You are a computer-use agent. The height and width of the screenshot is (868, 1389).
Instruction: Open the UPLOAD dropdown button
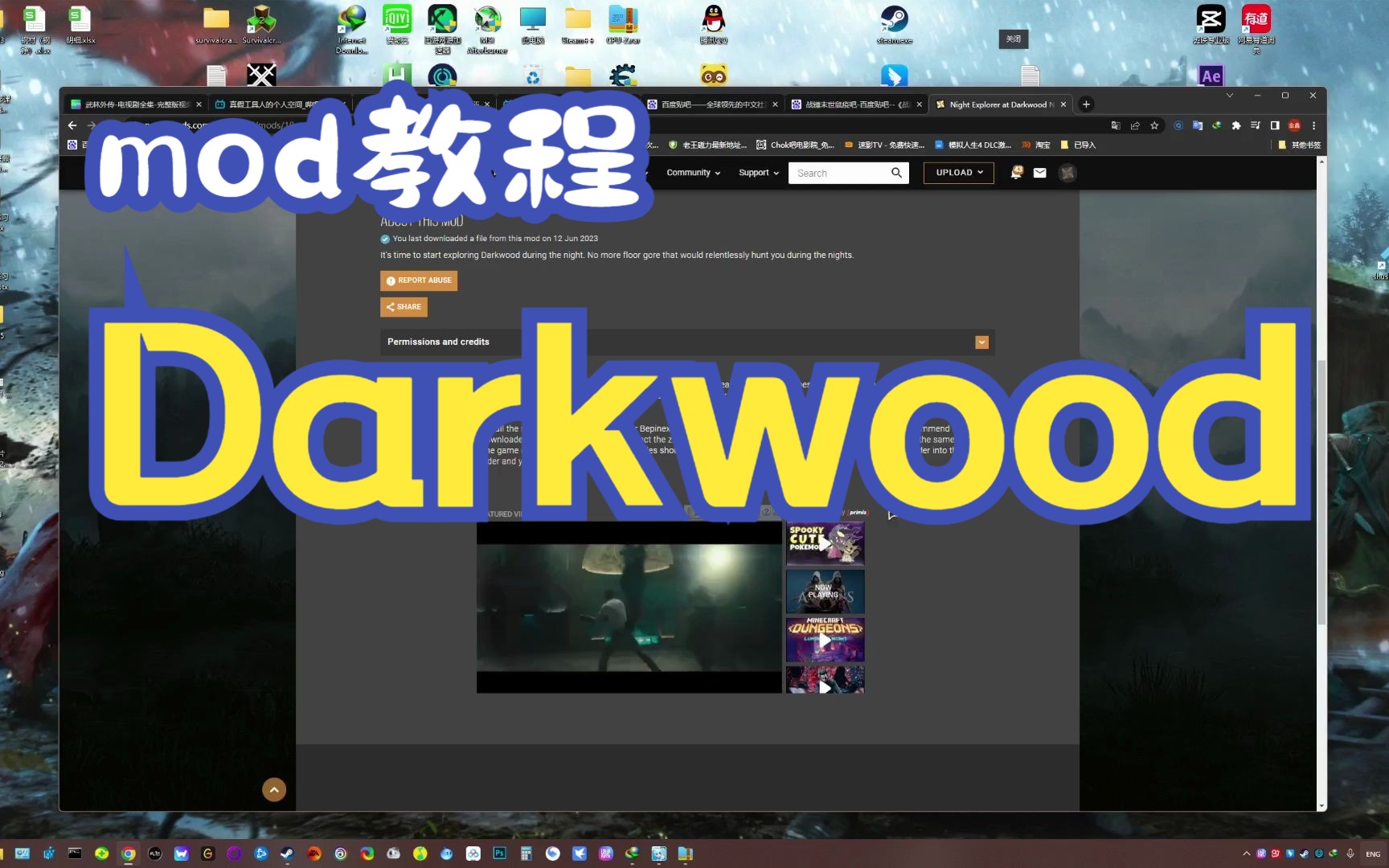958,173
